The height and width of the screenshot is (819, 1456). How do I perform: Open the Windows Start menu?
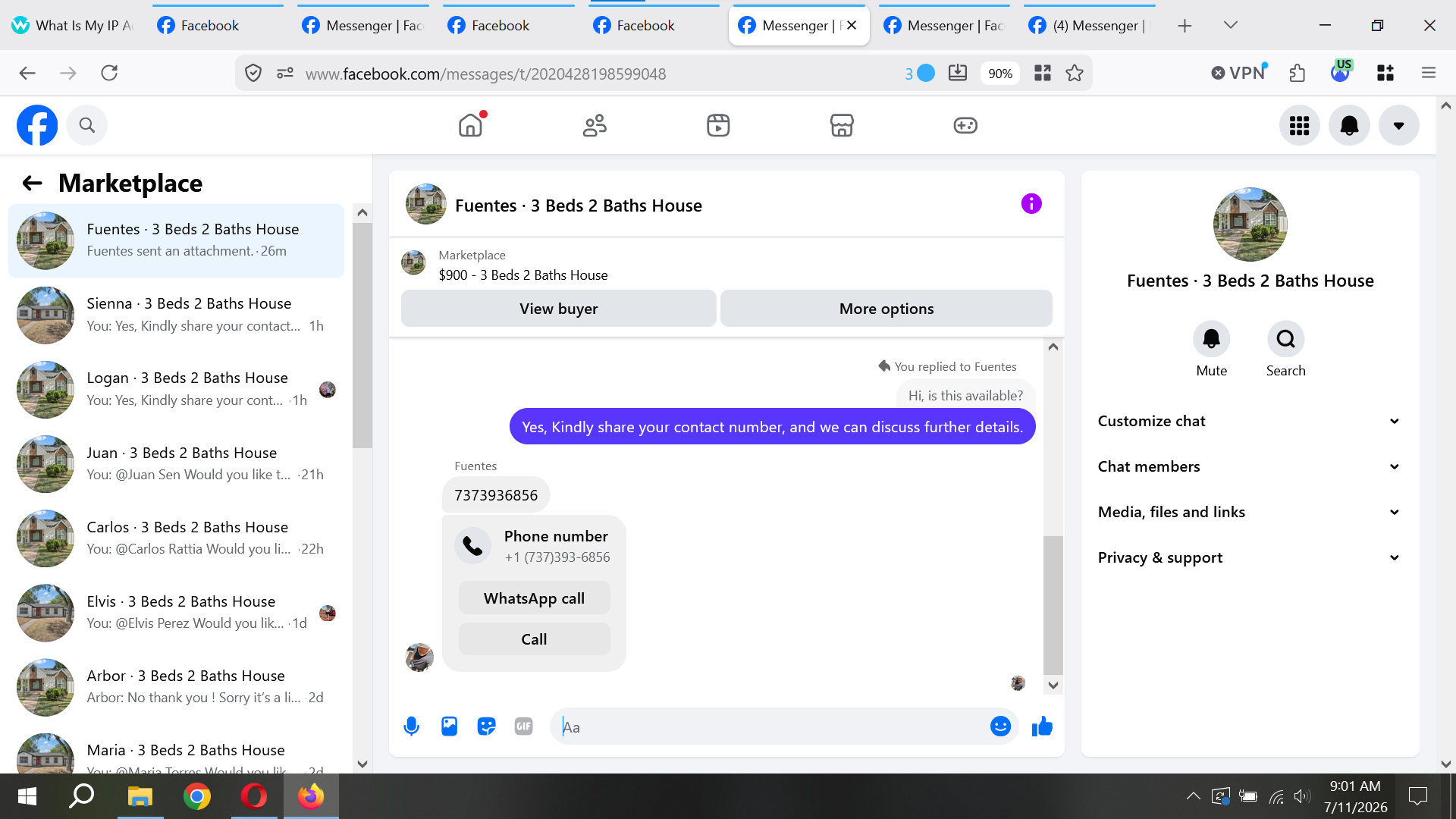click(x=27, y=796)
